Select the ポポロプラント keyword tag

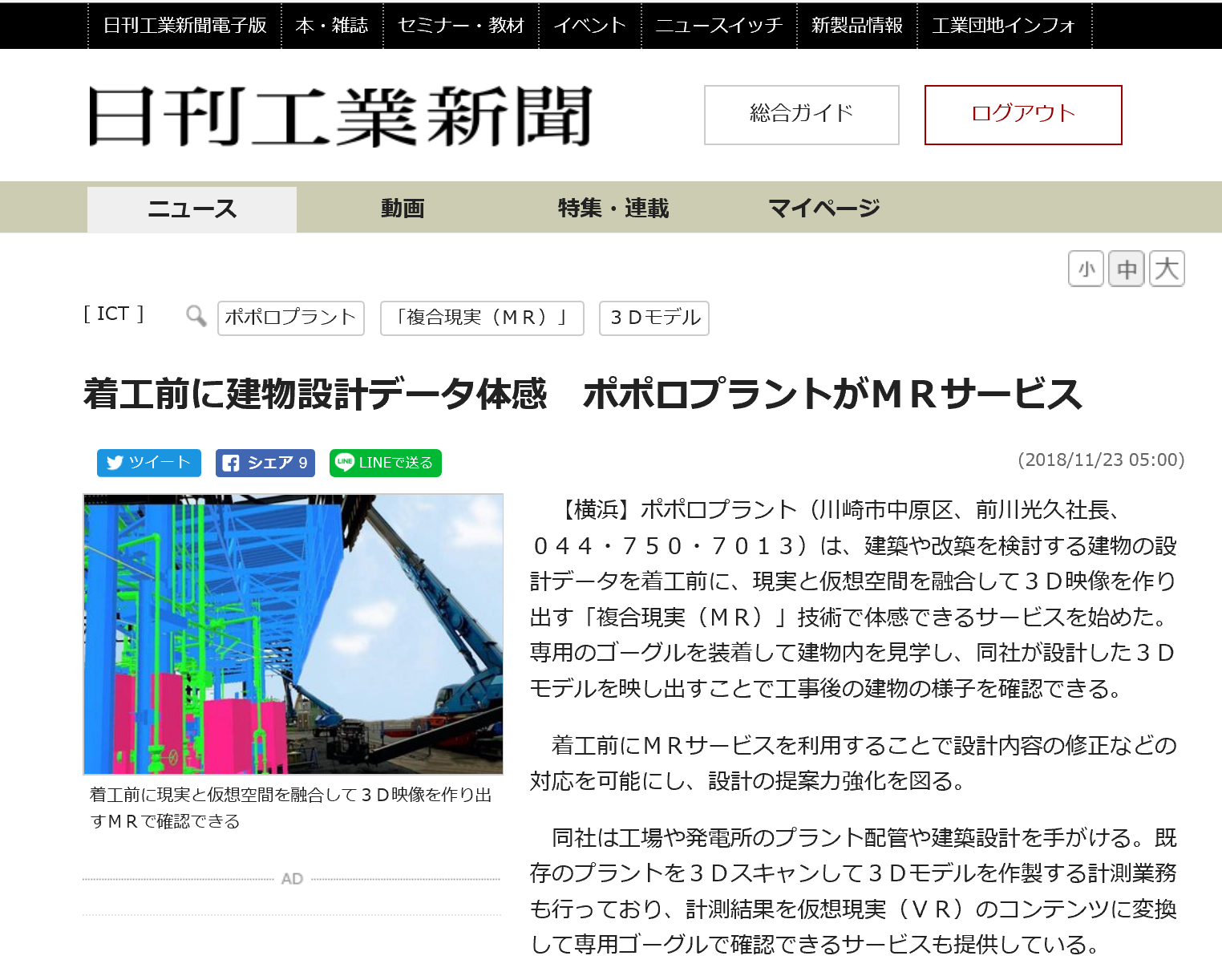click(x=291, y=318)
